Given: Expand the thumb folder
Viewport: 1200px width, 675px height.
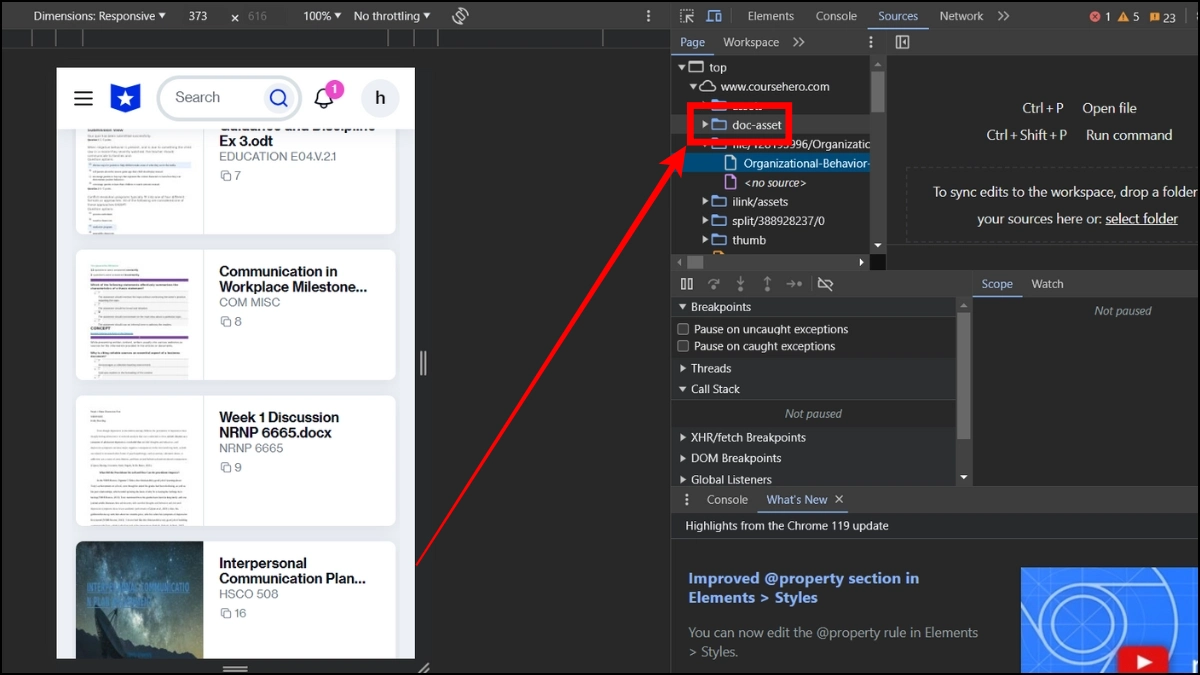Looking at the screenshot, I should point(705,240).
